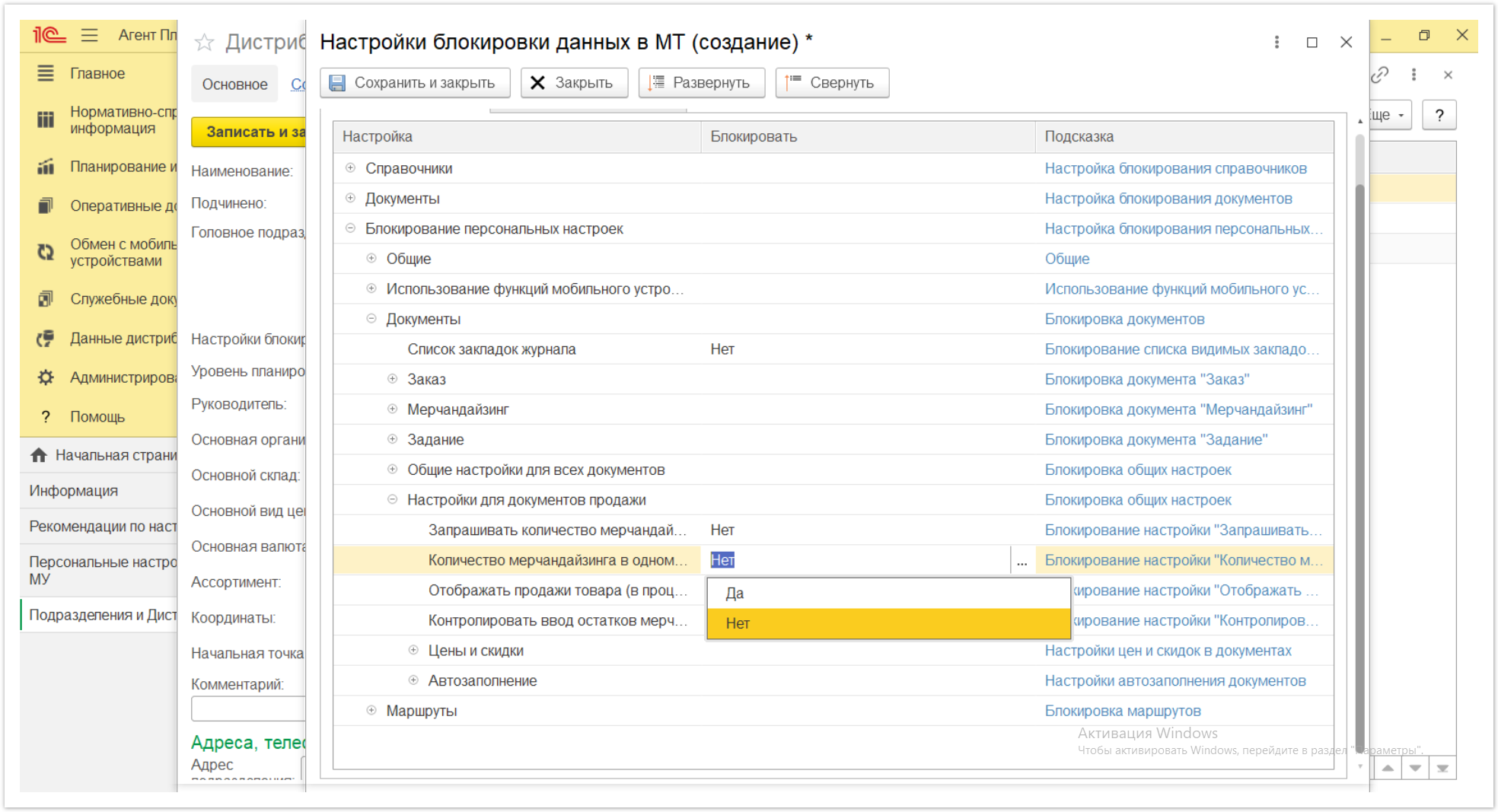1498x812 pixels.
Task: Click Записать и закрыть in background form
Action: click(x=249, y=132)
